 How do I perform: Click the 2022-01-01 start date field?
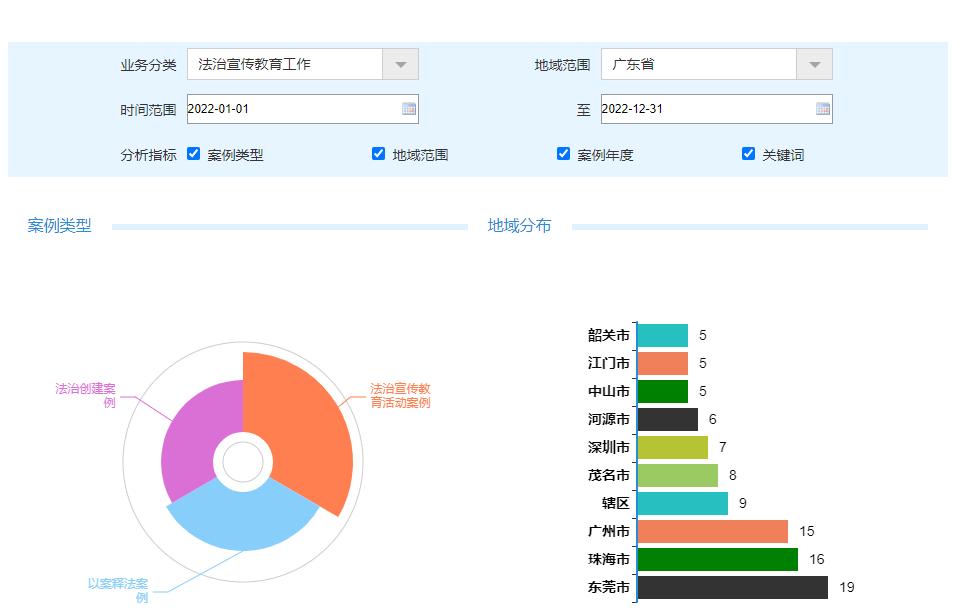coord(292,109)
